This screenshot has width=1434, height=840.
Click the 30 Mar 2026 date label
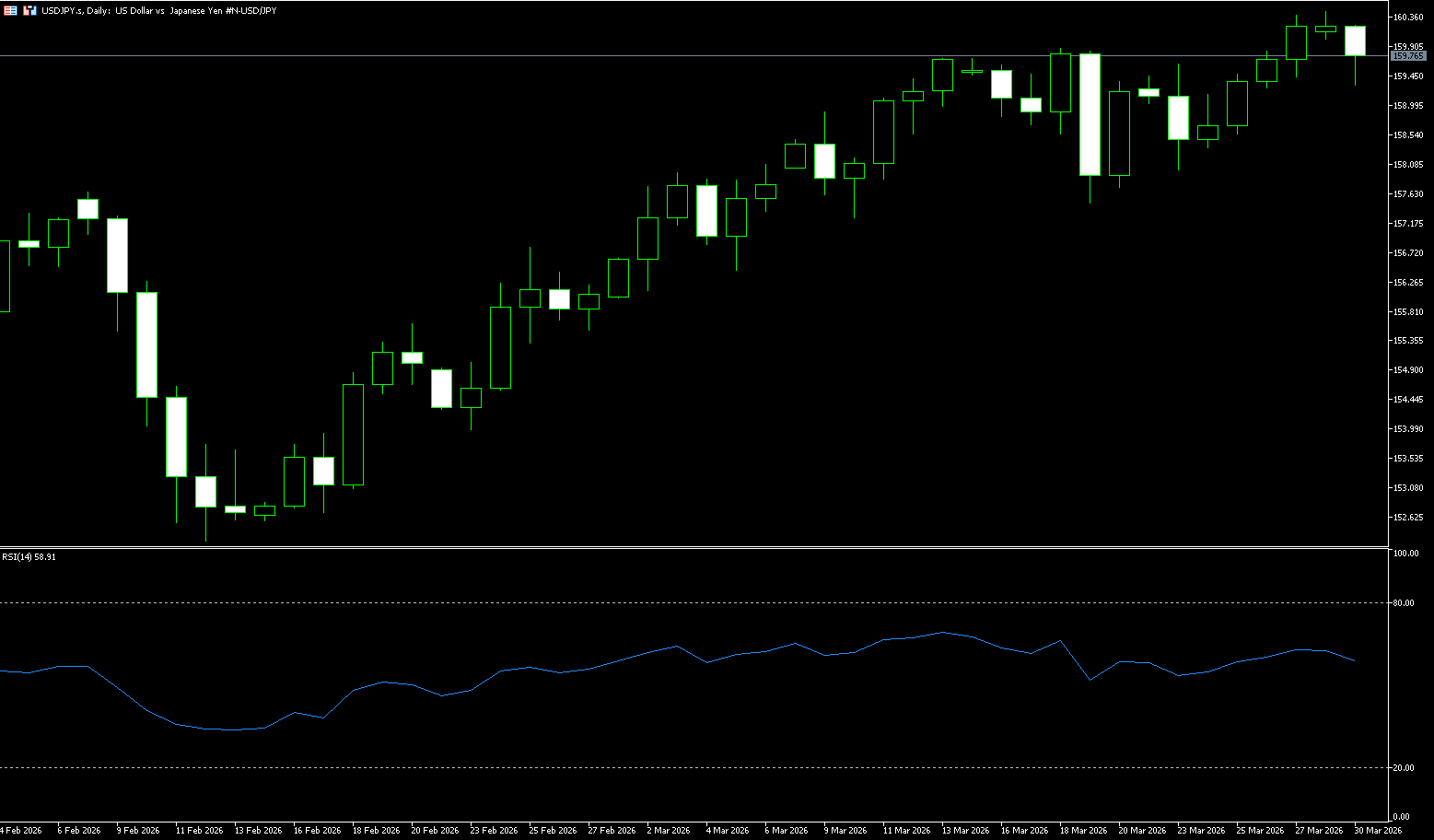(x=1378, y=831)
